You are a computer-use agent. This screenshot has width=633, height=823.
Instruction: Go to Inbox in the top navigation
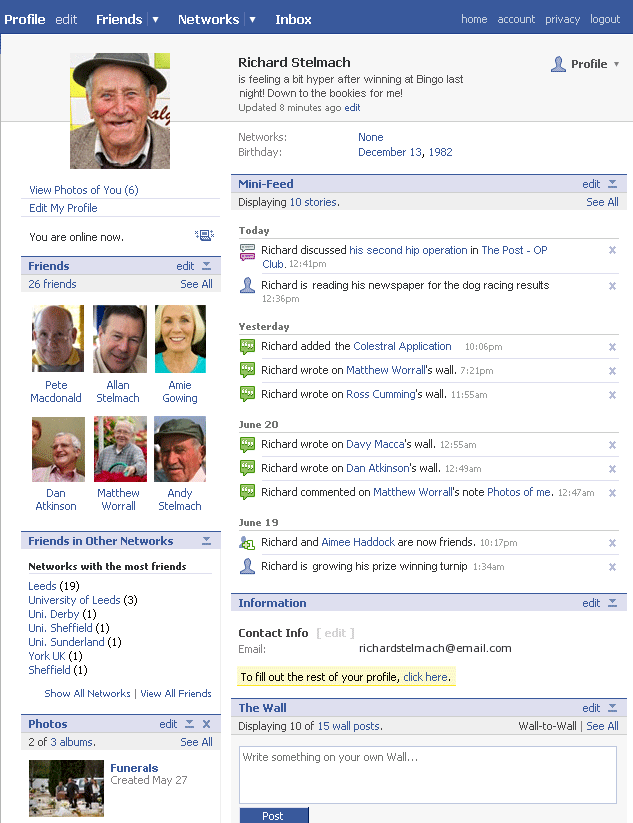pos(293,19)
